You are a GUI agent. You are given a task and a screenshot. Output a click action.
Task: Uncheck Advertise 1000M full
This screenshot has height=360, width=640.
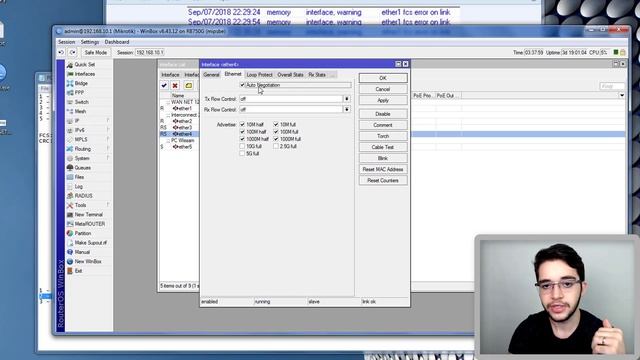click(x=276, y=139)
